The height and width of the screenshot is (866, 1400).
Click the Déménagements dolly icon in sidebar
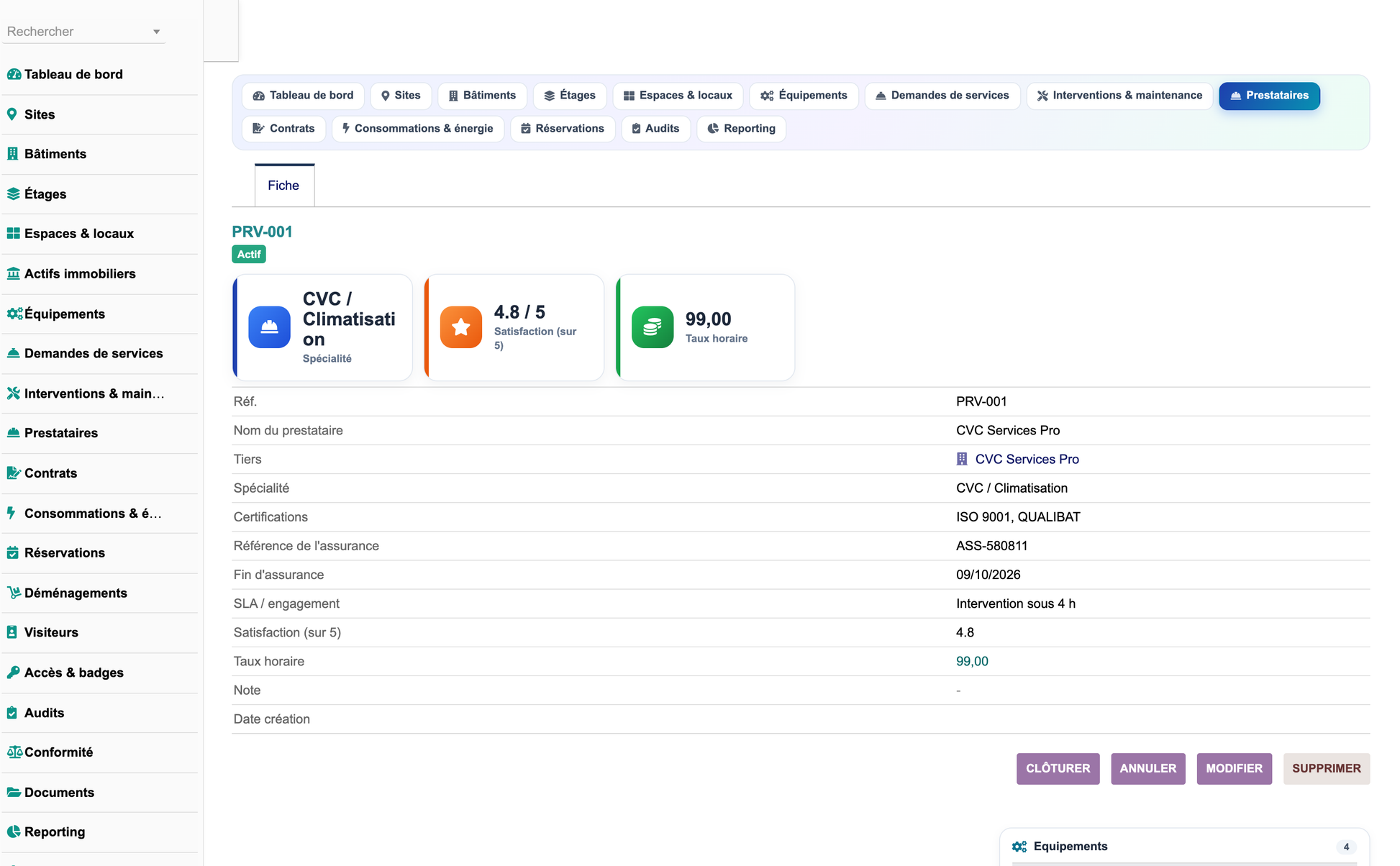coord(14,593)
